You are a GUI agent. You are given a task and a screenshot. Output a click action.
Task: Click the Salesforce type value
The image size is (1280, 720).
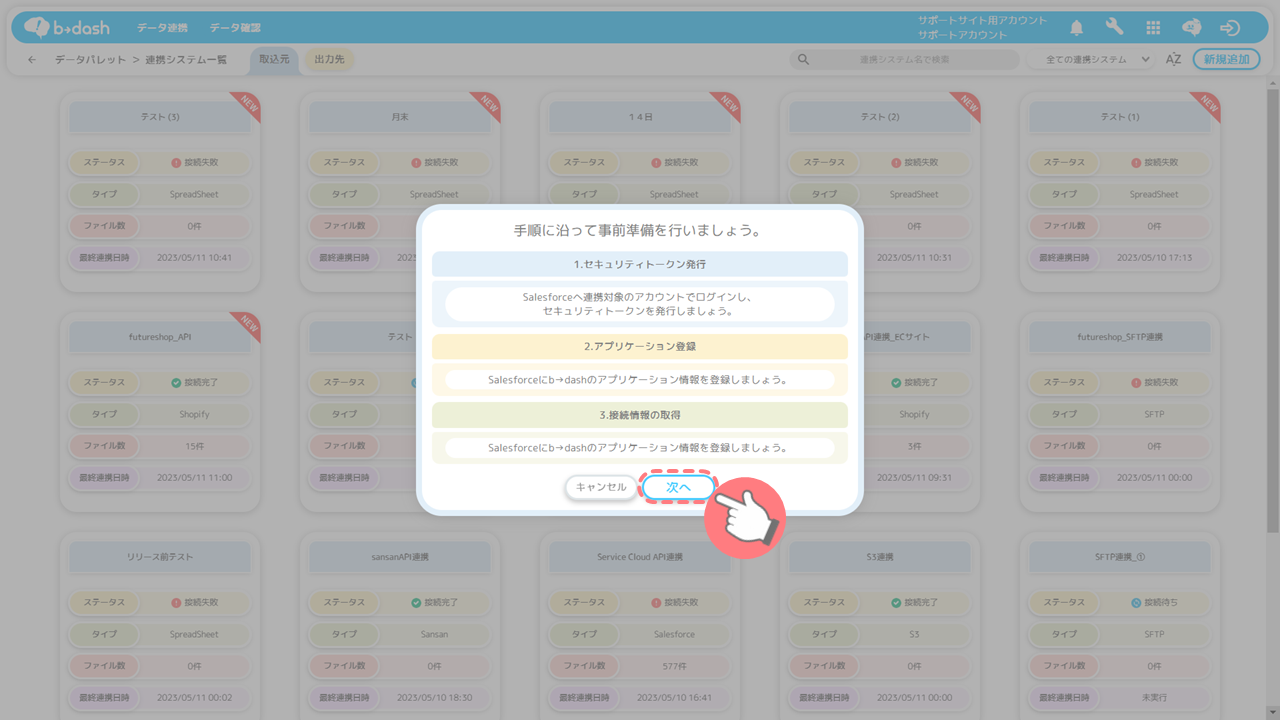click(674, 635)
